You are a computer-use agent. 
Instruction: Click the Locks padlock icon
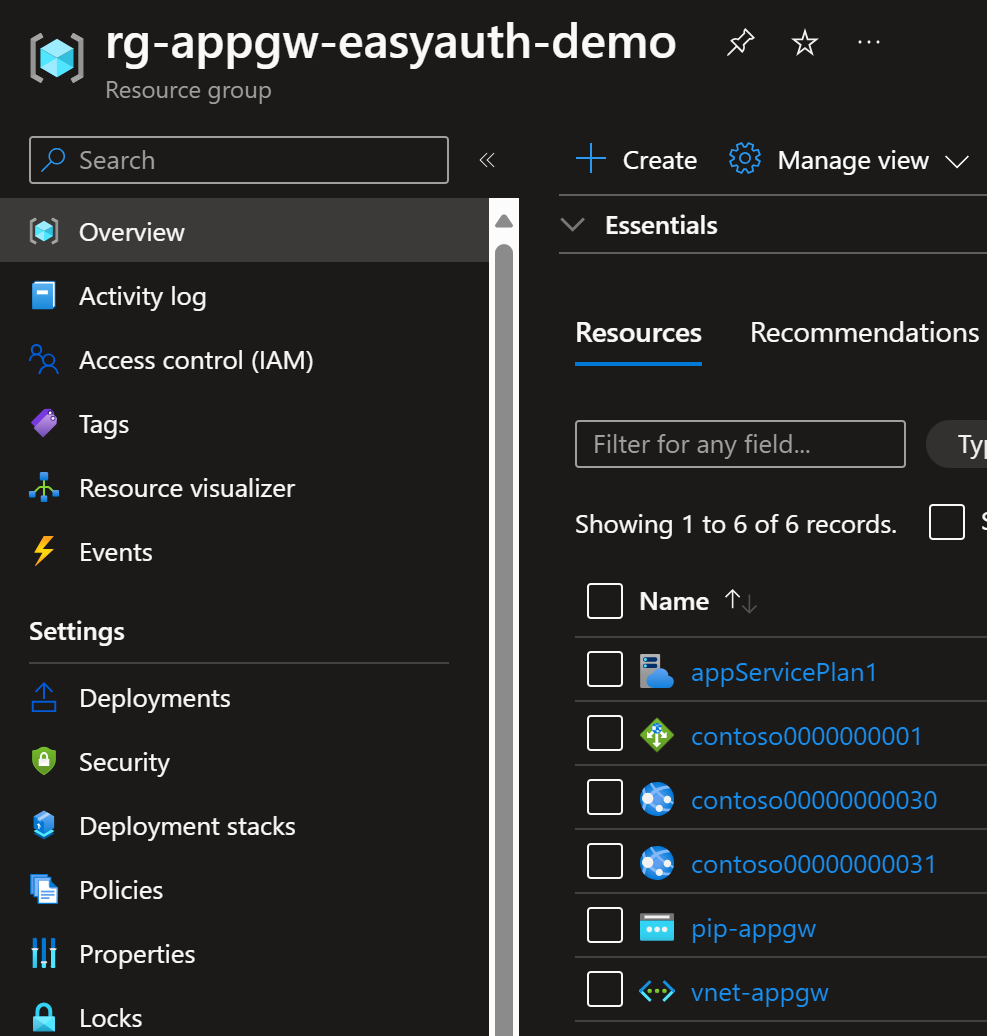[44, 1018]
